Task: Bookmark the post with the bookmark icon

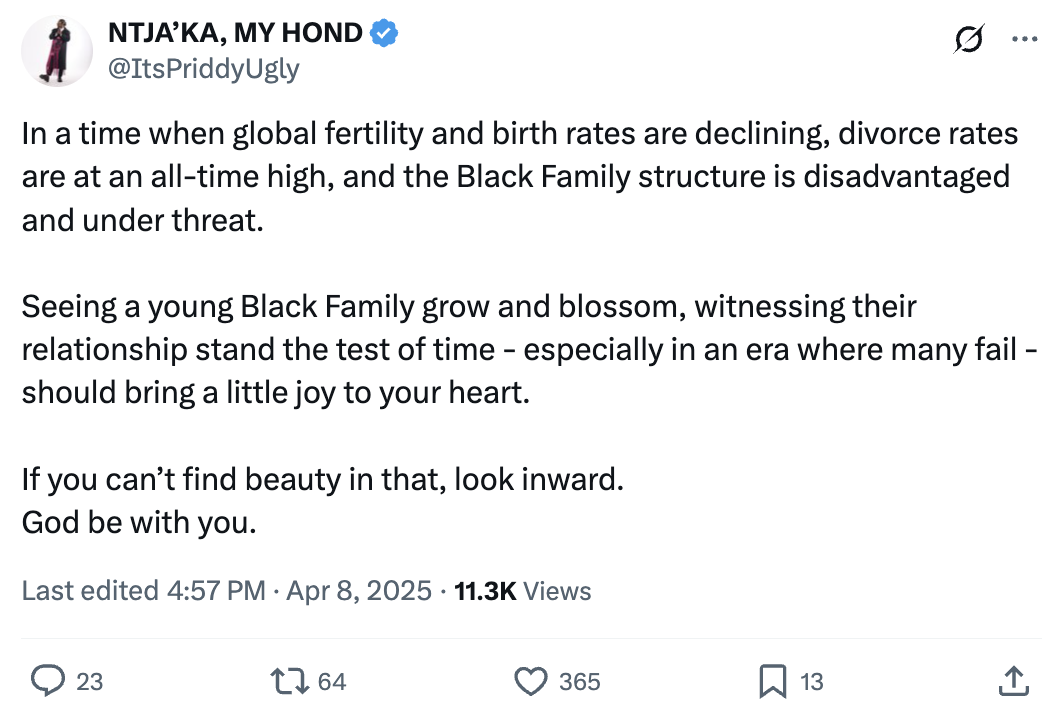Action: tap(773, 681)
